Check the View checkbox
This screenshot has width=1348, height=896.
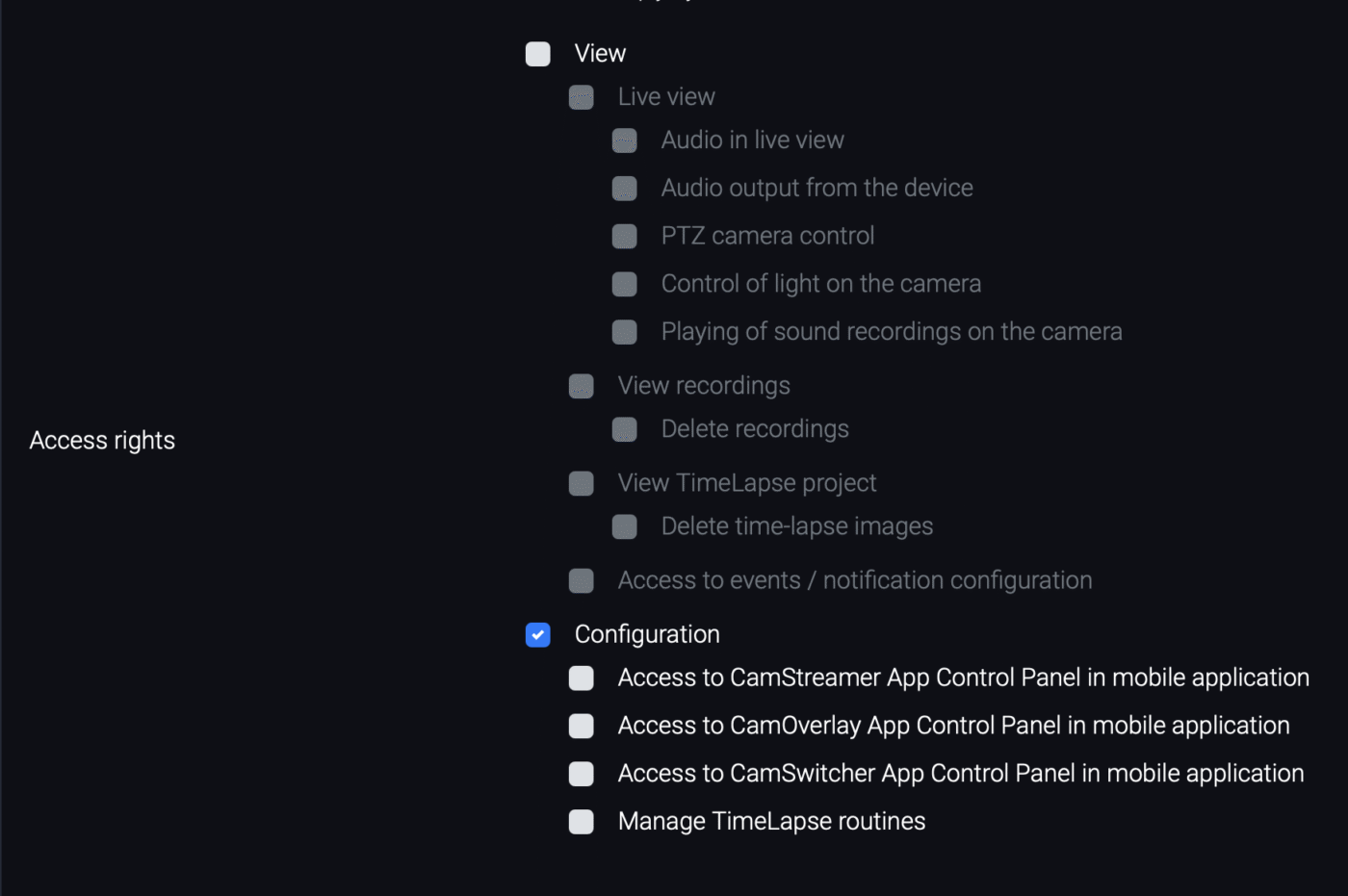[538, 54]
